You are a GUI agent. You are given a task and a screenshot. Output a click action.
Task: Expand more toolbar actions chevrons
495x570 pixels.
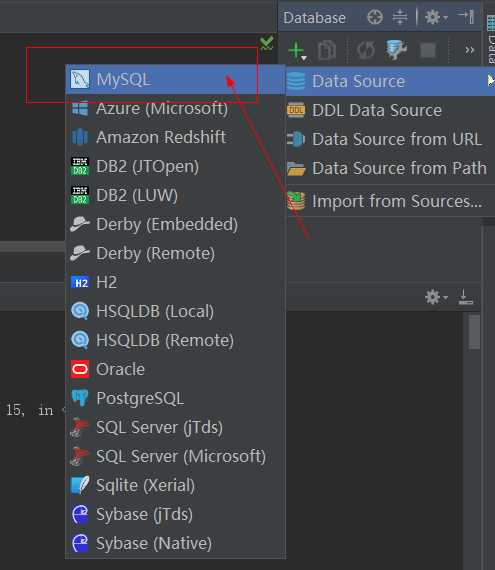(x=470, y=50)
